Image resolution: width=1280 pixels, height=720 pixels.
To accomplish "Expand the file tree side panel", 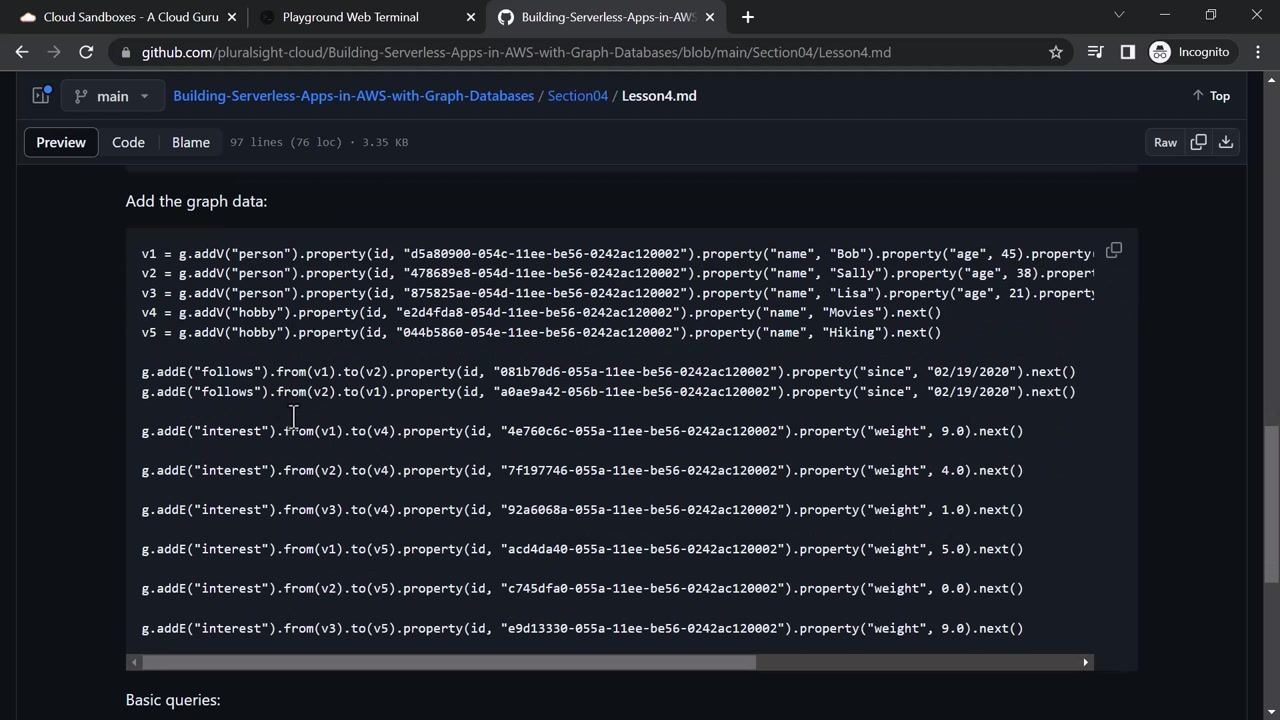I will [41, 96].
